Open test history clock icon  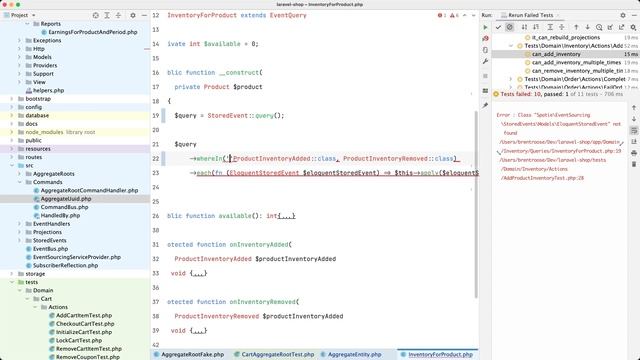click(599, 27)
